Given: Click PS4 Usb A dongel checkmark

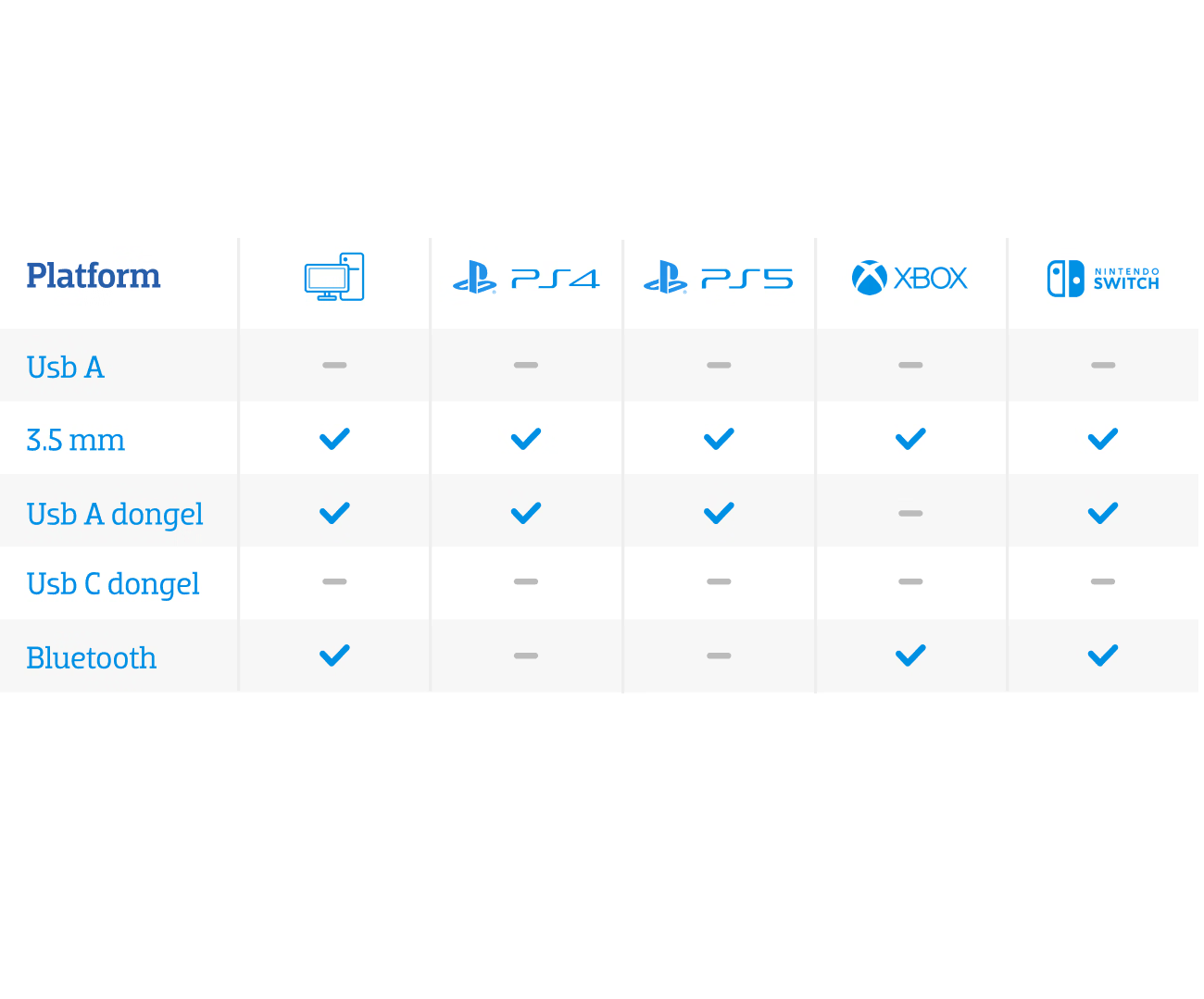Looking at the screenshot, I should 526,513.
